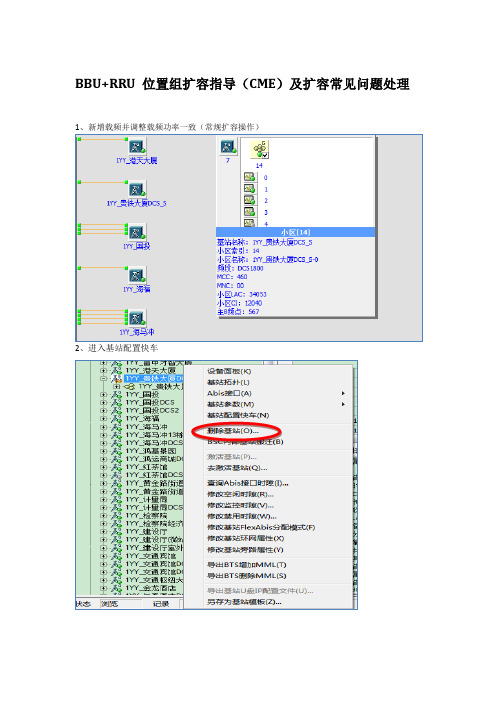The height and width of the screenshot is (702, 496).
Task: Click the text 频段: DCS1800
Action: [x=240, y=268]
